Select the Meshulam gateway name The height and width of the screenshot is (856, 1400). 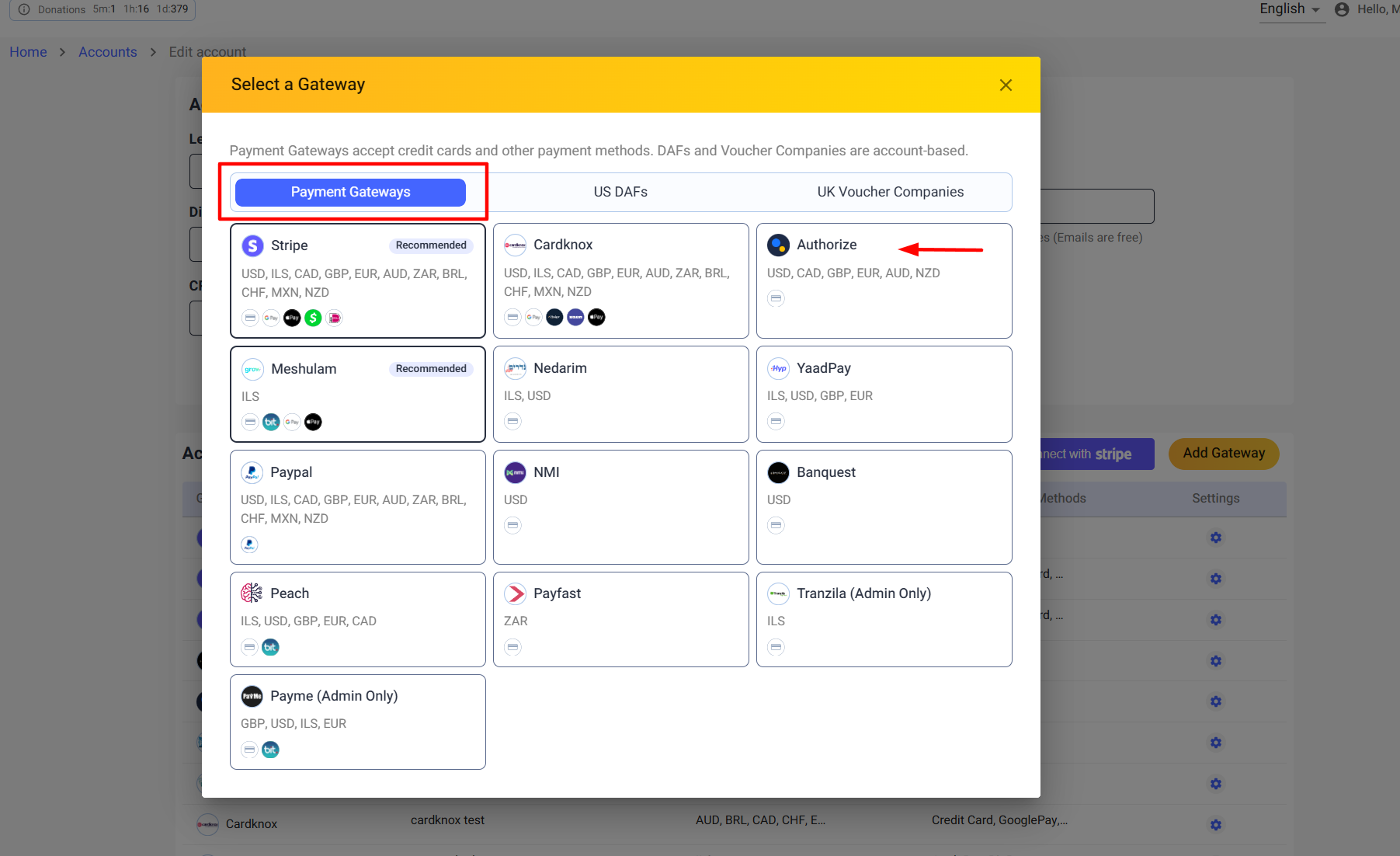pyautogui.click(x=304, y=369)
